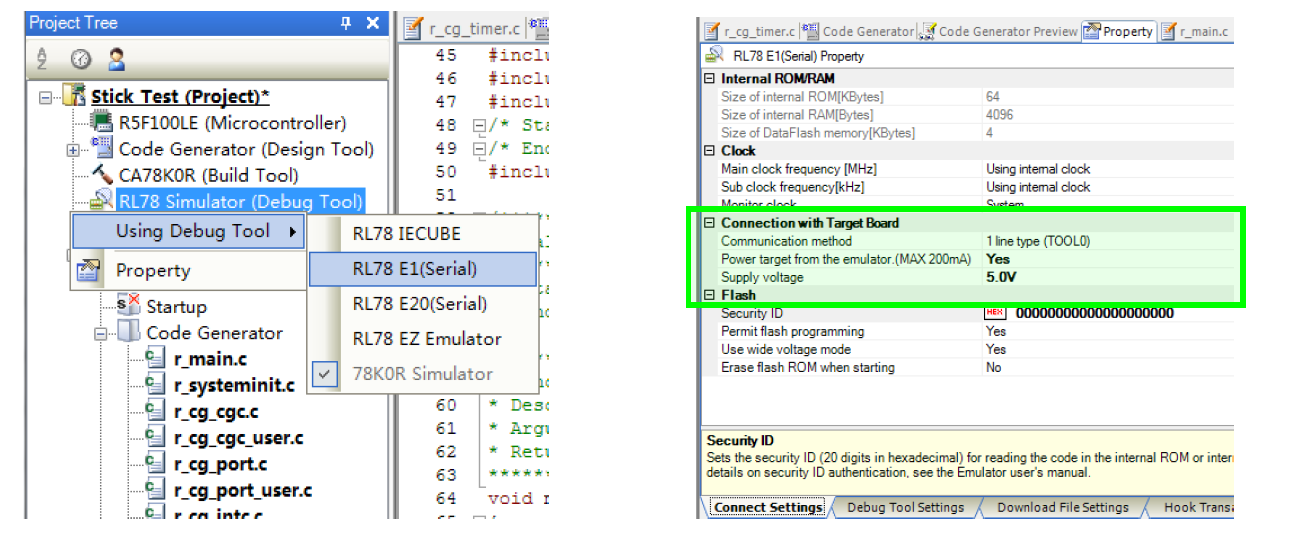
Task: Click the RL78 E1(Serial) Property header icon
Action: pos(715,56)
